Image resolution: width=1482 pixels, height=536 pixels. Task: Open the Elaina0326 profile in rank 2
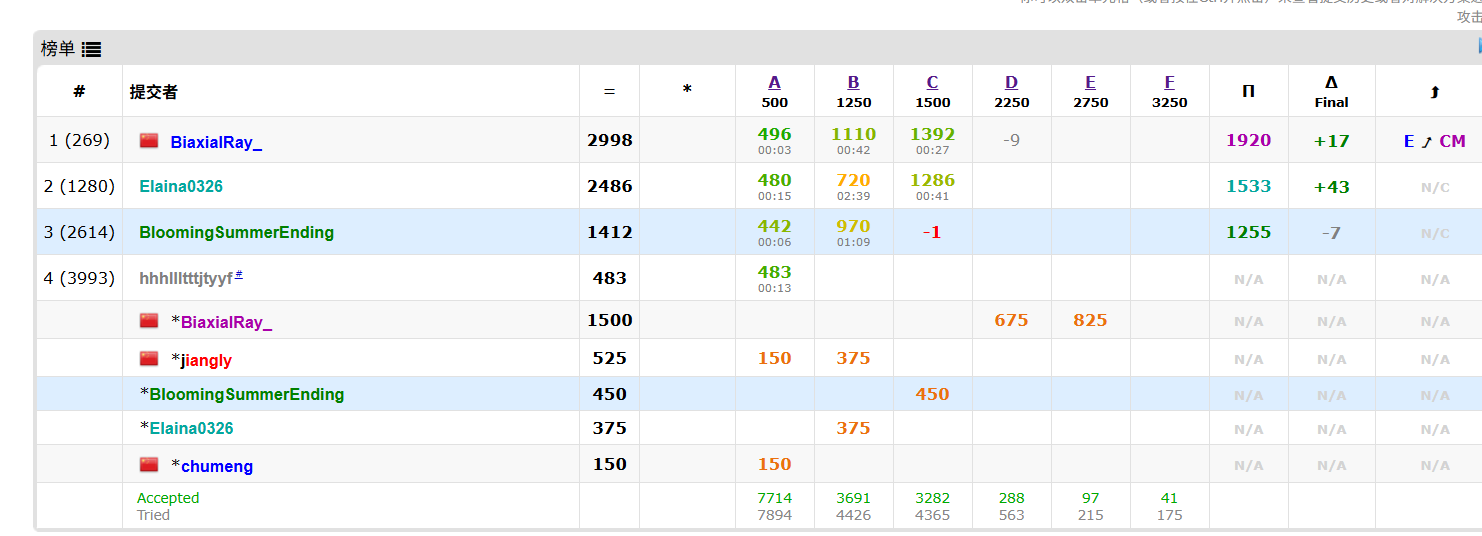pos(181,186)
